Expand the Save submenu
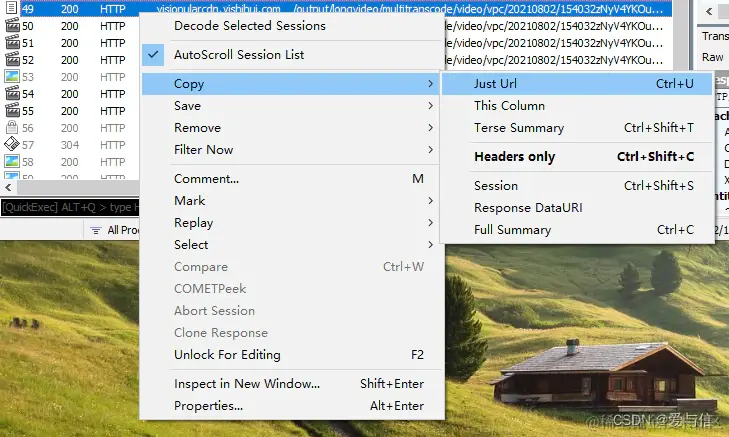Image resolution: width=729 pixels, height=437 pixels. [x=291, y=106]
